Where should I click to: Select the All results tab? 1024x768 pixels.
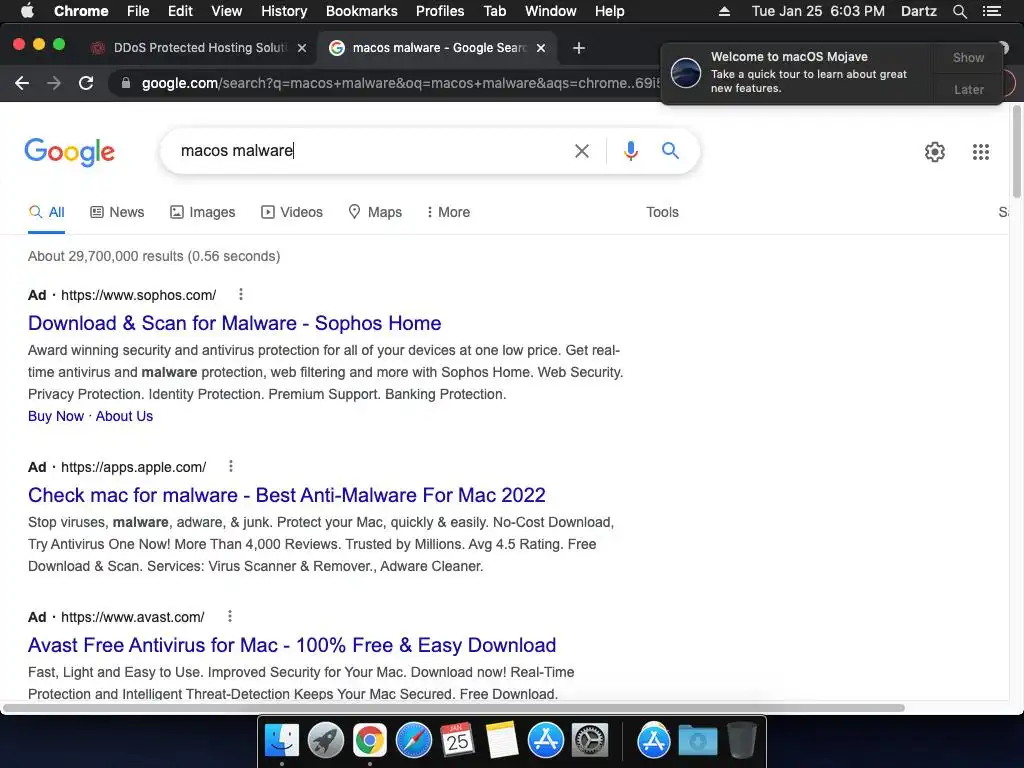(x=46, y=212)
